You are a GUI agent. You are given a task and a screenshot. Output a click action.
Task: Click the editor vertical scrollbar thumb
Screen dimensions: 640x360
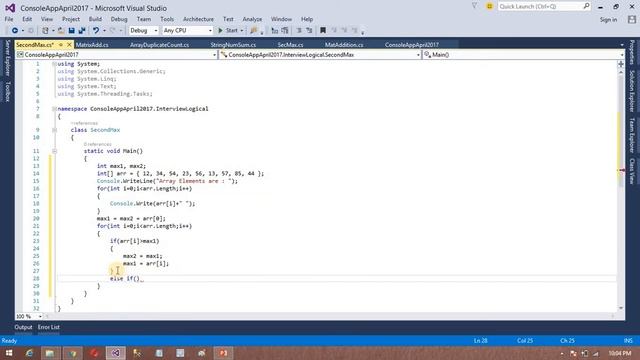(x=621, y=131)
